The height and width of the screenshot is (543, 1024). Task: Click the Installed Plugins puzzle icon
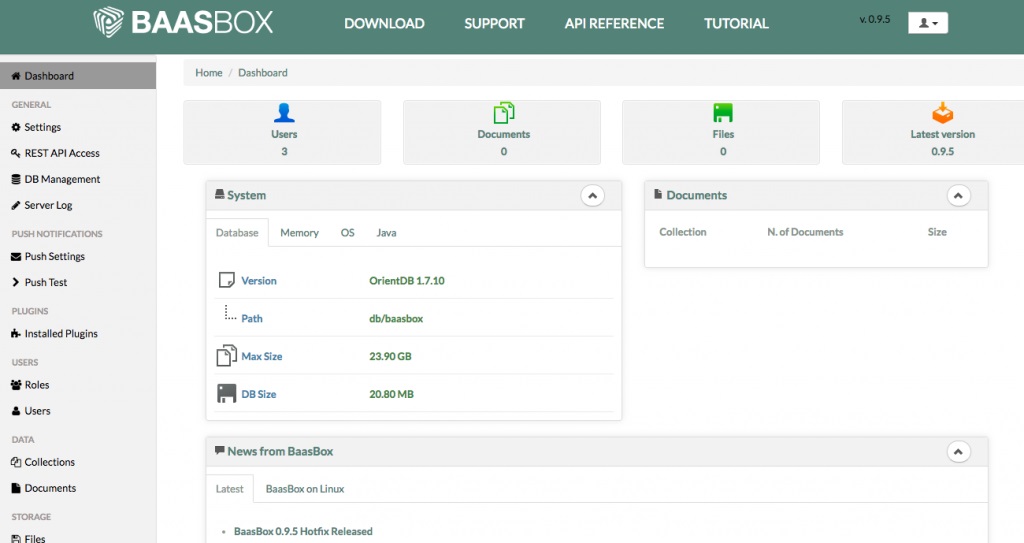pyautogui.click(x=16, y=334)
